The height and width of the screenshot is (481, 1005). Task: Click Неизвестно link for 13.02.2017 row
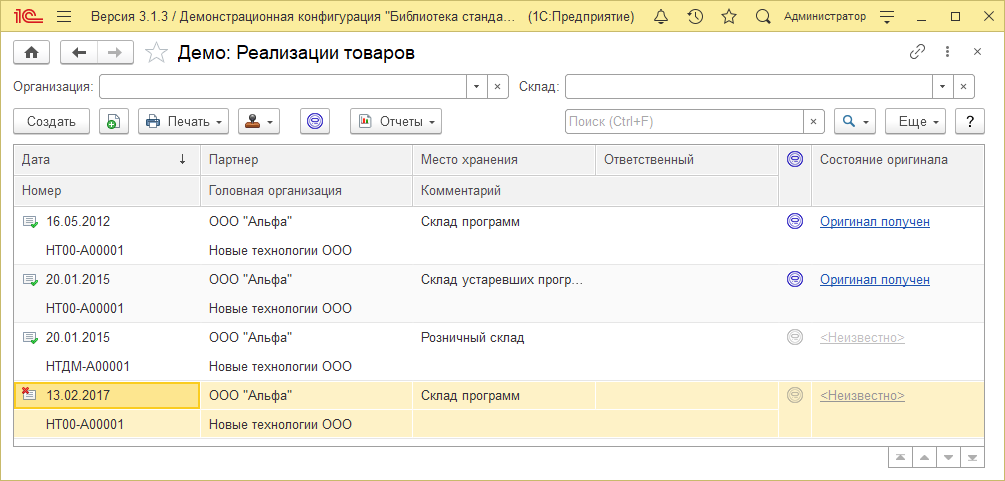[863, 396]
